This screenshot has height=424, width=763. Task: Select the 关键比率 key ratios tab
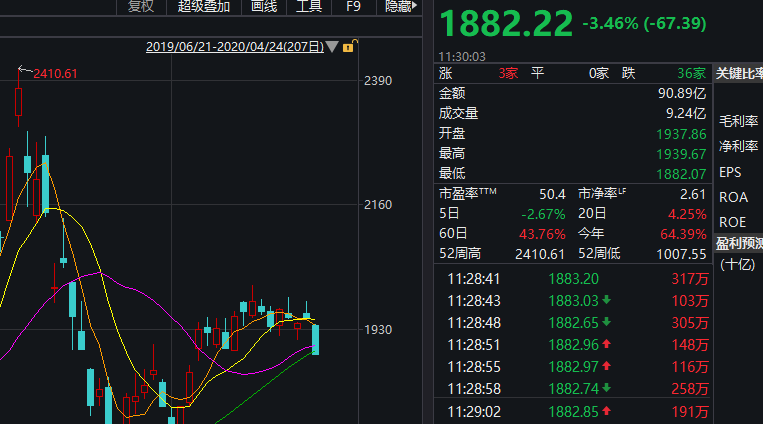click(x=739, y=73)
